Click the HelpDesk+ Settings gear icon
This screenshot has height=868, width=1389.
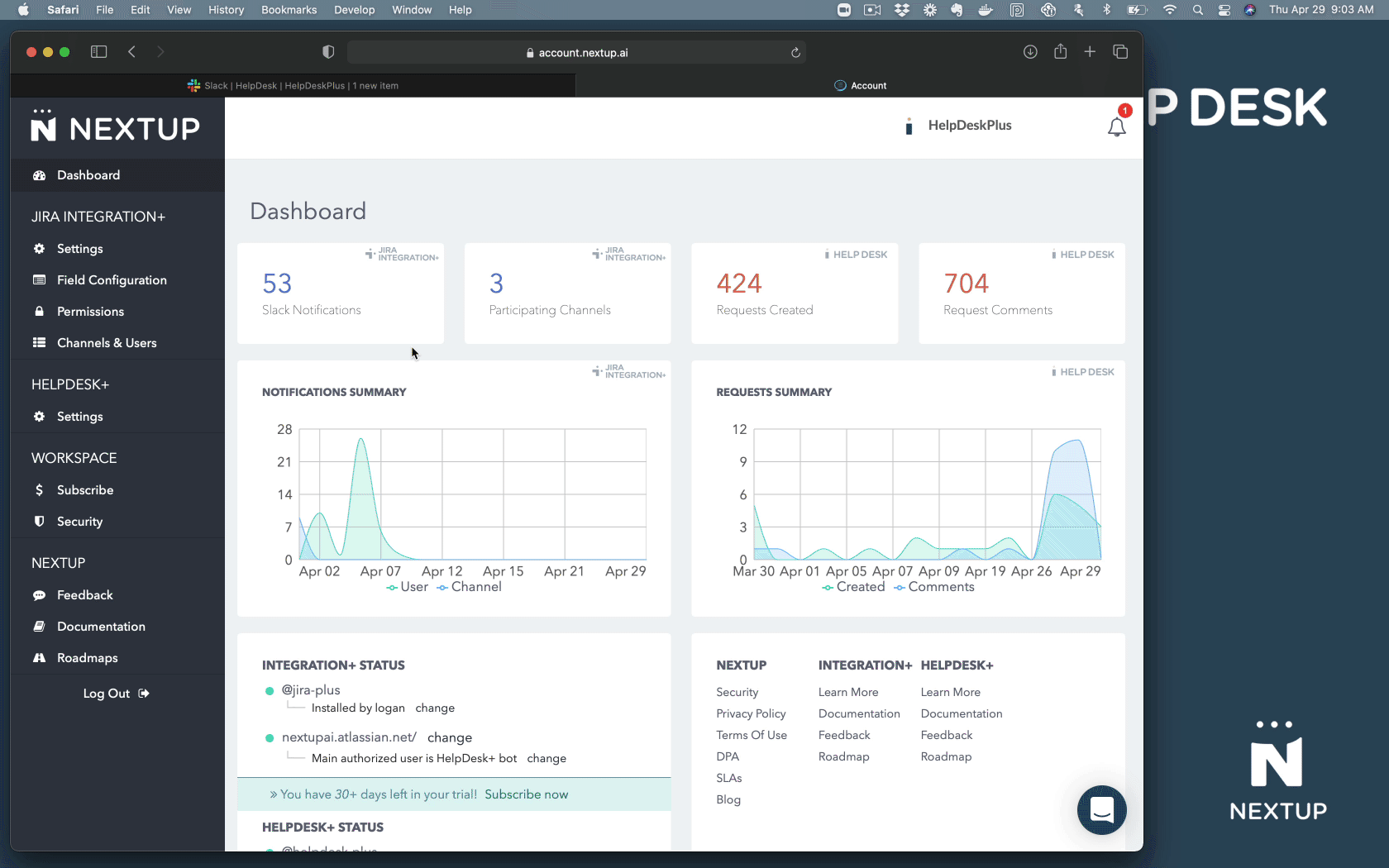39,417
